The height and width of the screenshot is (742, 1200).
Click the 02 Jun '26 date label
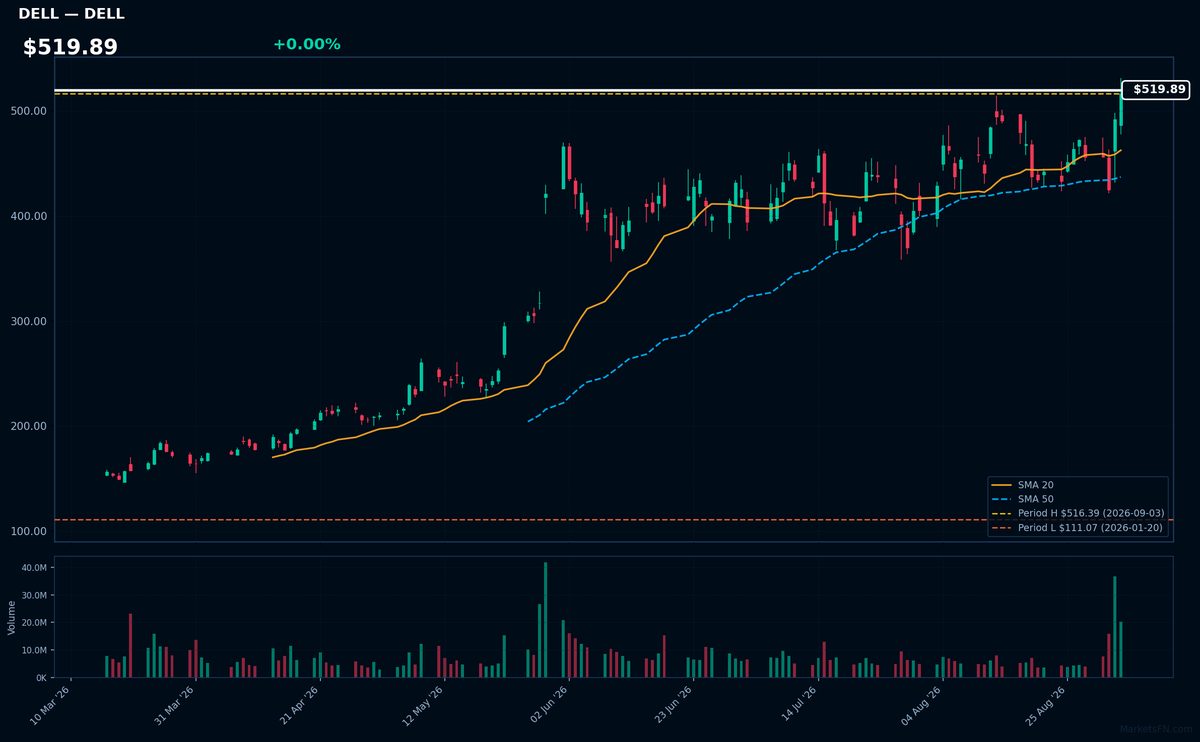549,705
